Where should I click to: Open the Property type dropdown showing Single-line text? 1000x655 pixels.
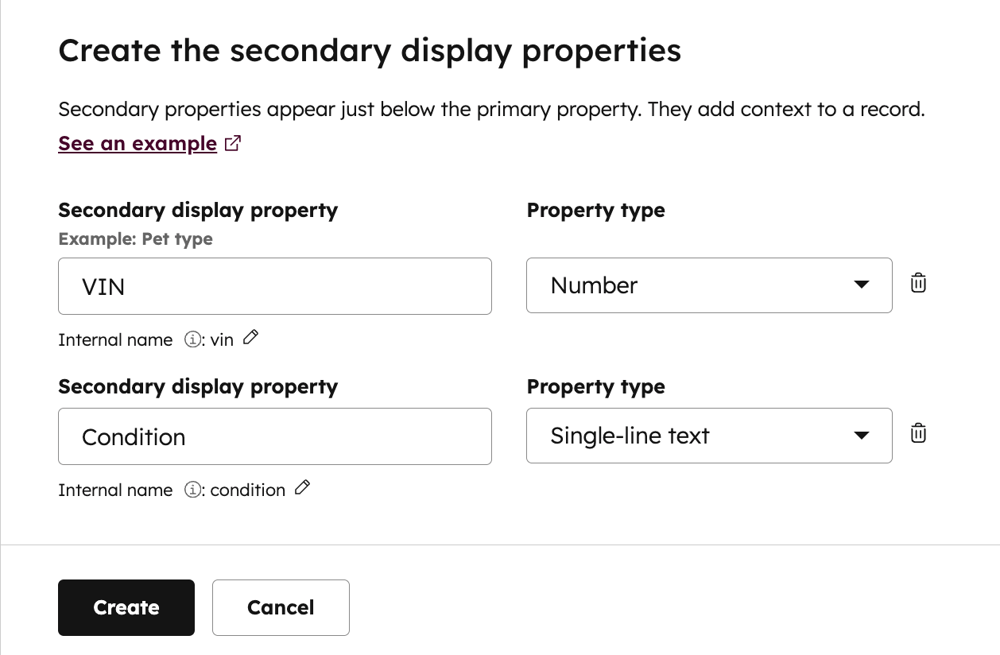tap(709, 435)
